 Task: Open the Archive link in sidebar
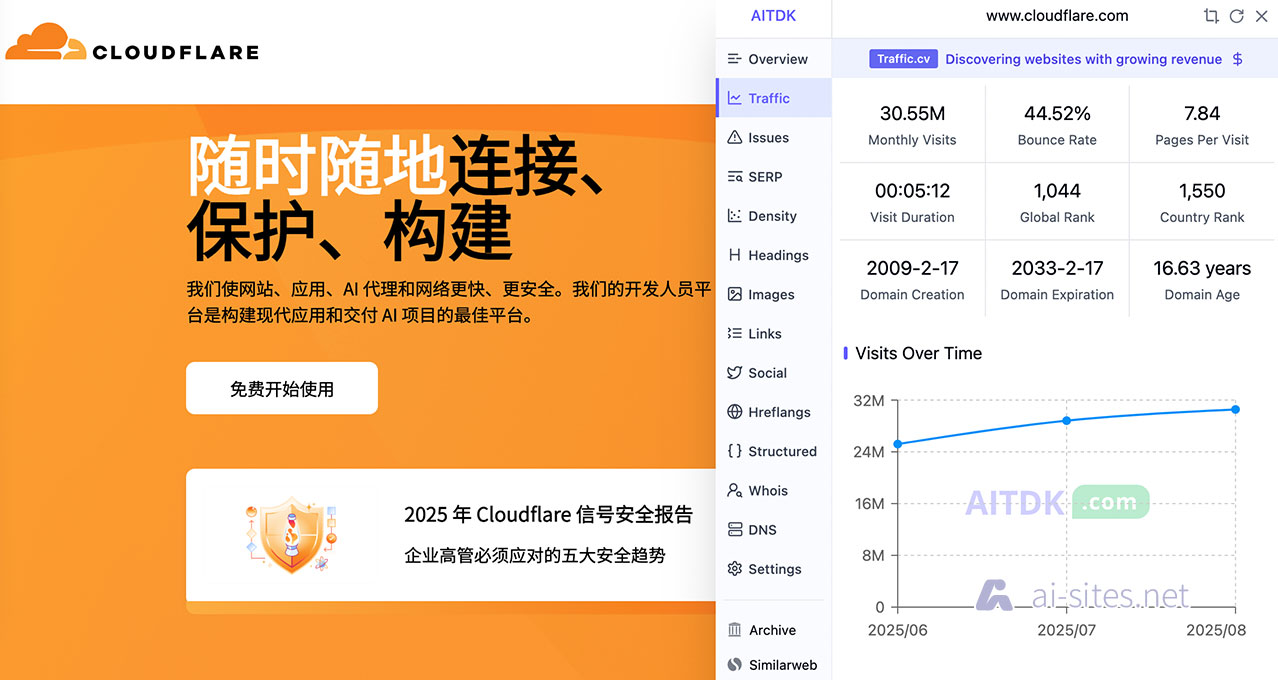(772, 630)
